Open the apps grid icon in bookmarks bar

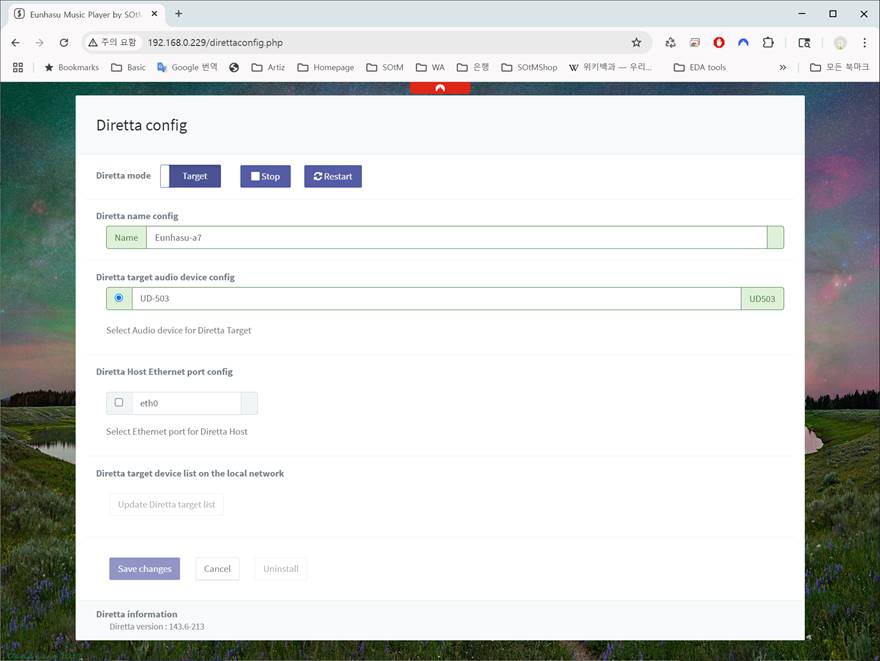point(17,67)
